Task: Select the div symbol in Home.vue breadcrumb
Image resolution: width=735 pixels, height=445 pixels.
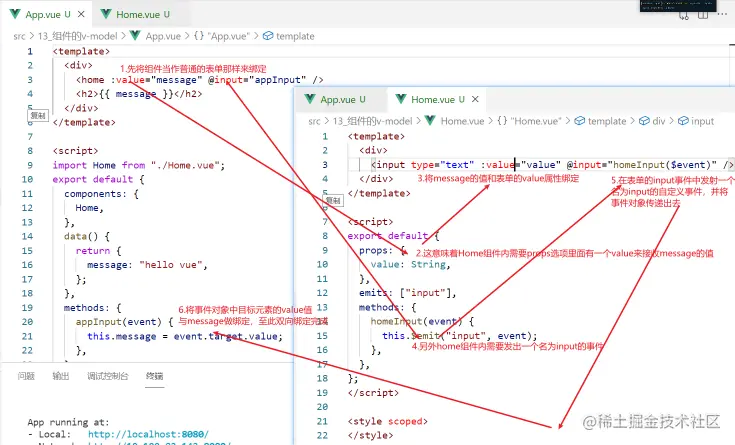Action: (652, 121)
